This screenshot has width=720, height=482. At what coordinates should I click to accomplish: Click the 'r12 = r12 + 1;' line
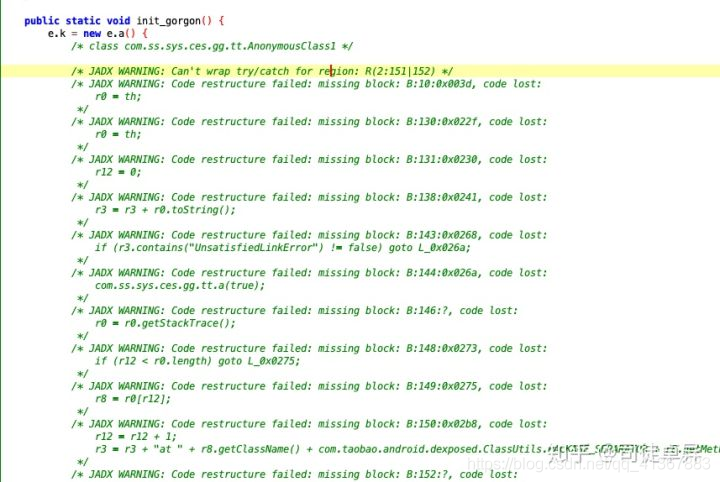click(x=135, y=437)
